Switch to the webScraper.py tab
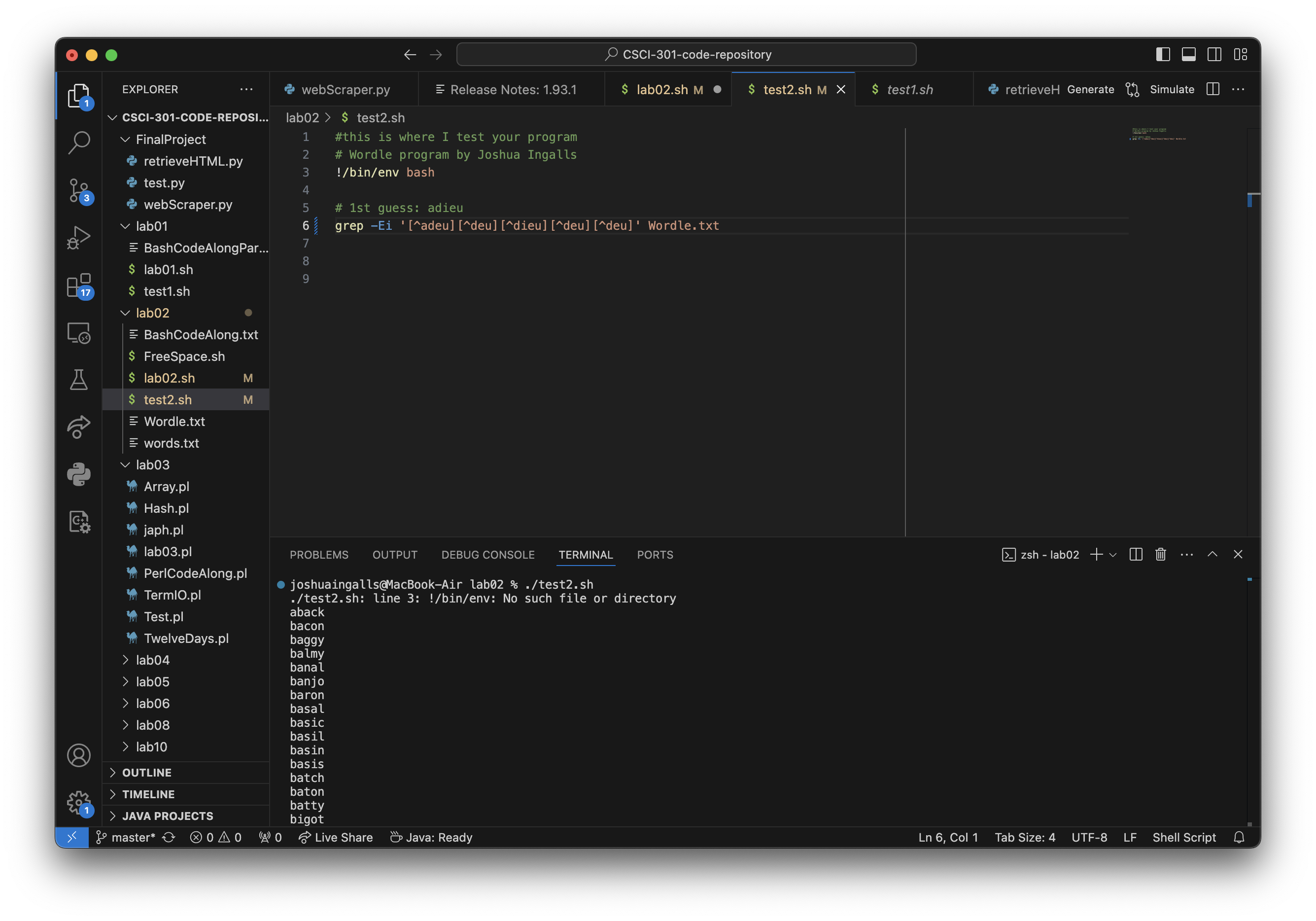 pos(345,89)
